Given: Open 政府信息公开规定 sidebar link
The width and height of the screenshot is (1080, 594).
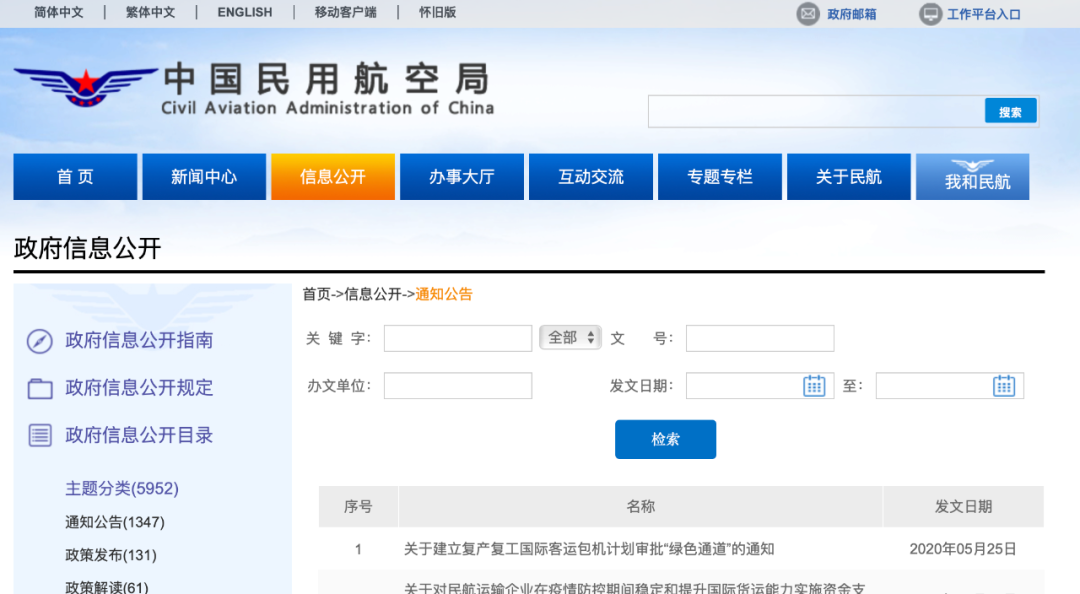Looking at the screenshot, I should pos(139,388).
